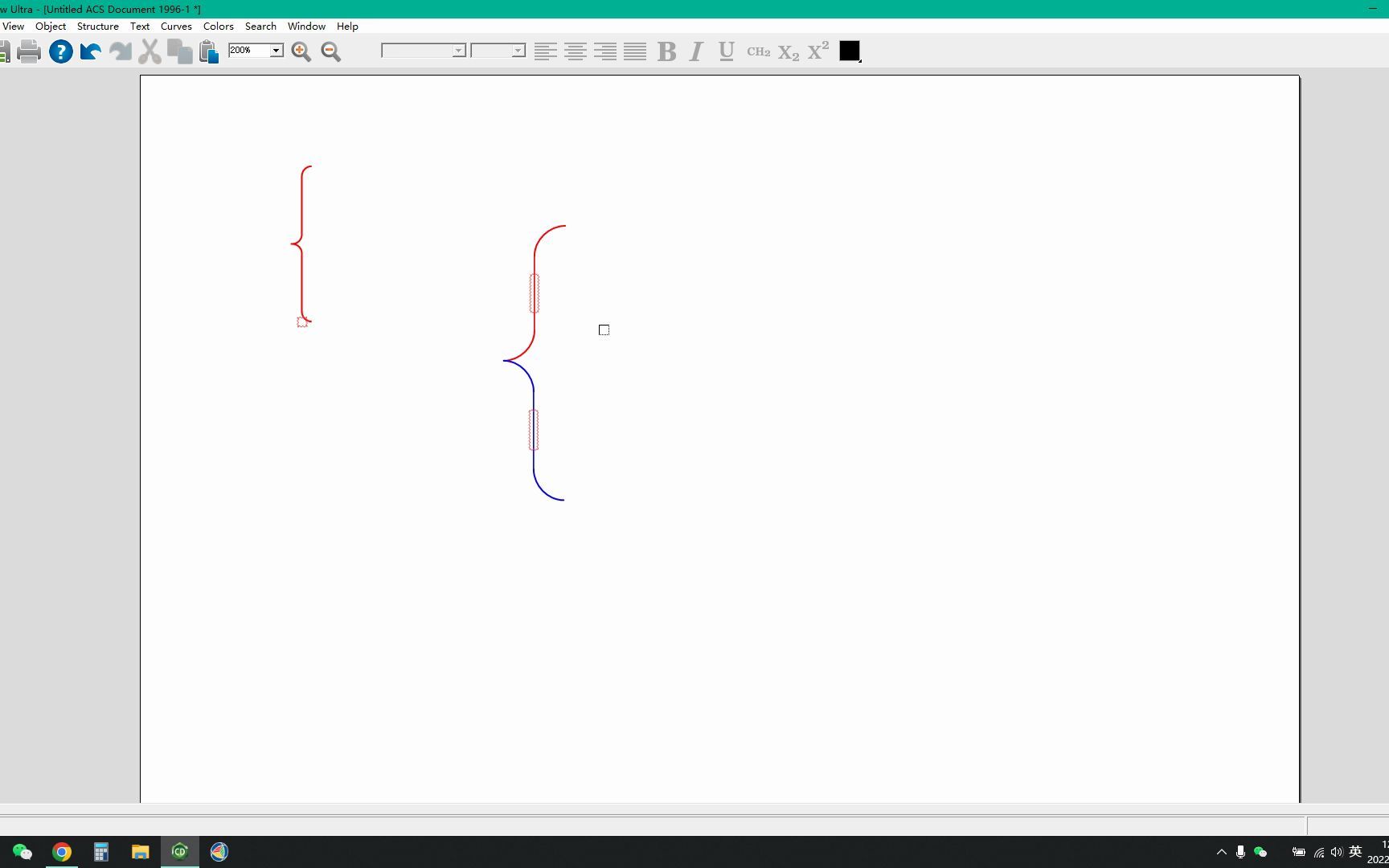
Task: Click the microphone tray icon
Action: point(1240,852)
